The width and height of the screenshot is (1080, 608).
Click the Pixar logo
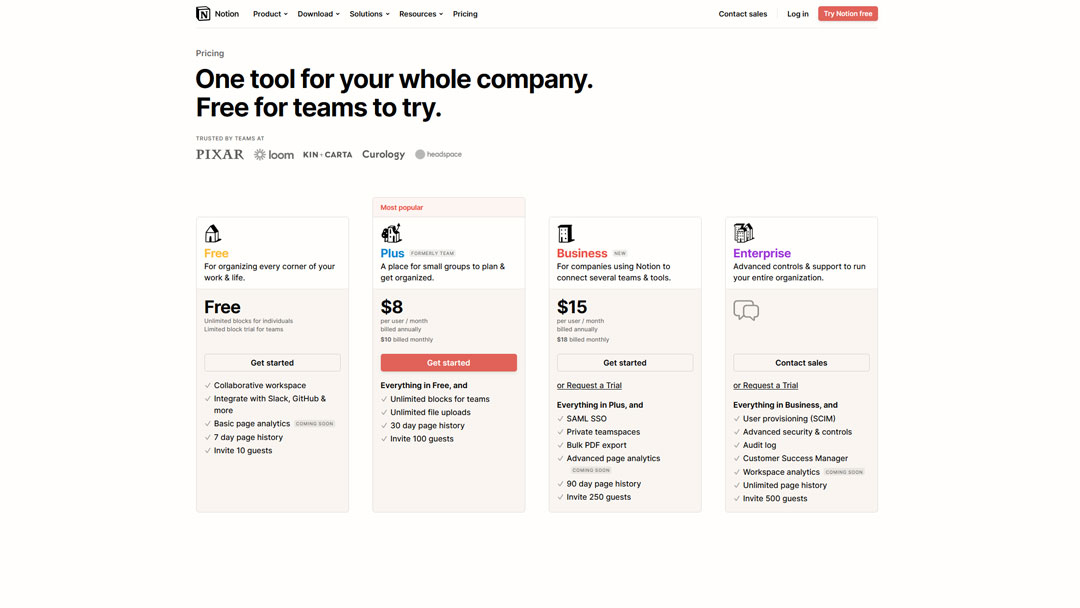[x=220, y=154]
